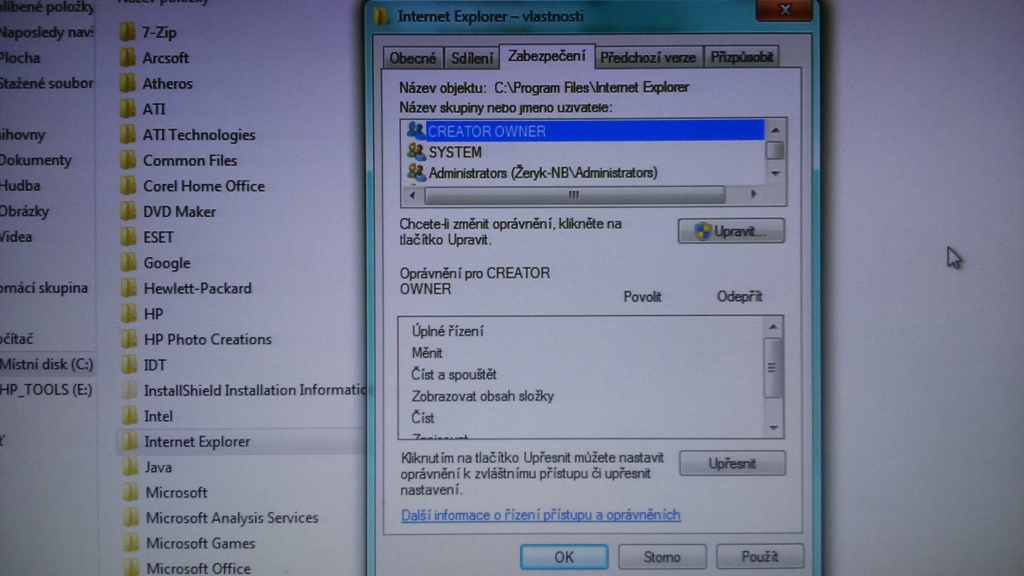Click the Java folder icon
Image resolution: width=1024 pixels, height=576 pixels.
point(129,467)
